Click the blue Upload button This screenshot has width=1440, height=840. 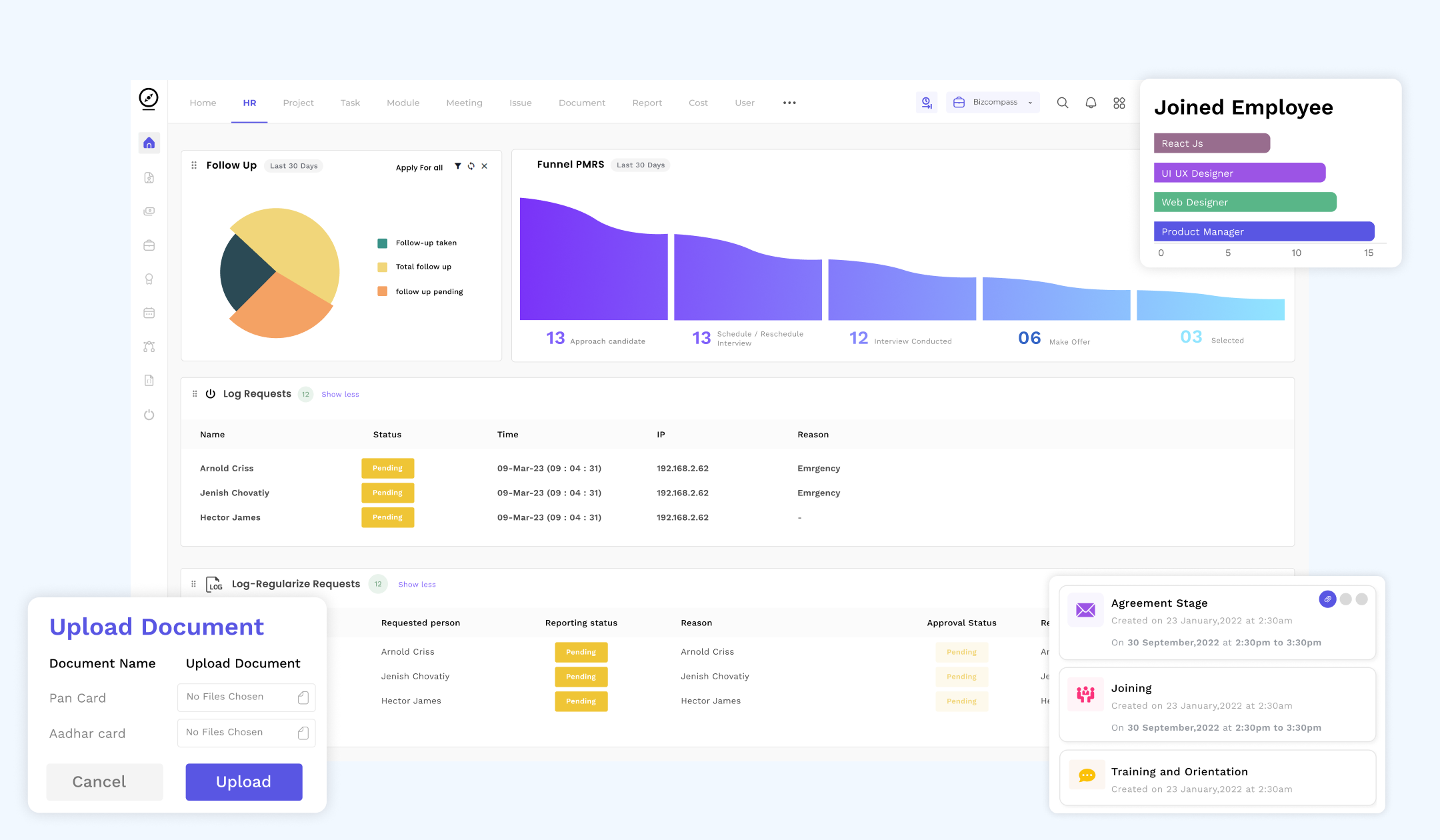tap(244, 782)
